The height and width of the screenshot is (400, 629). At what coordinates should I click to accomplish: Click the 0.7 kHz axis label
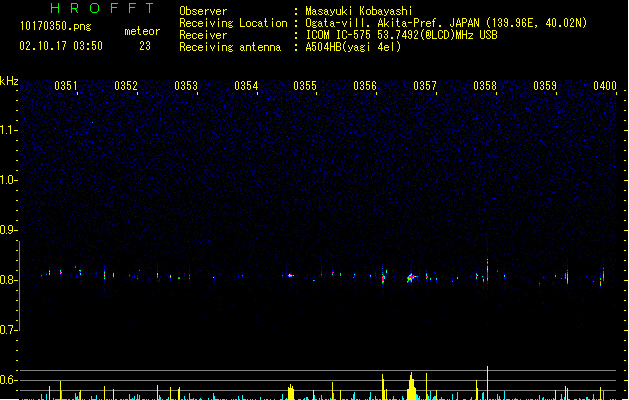point(8,330)
